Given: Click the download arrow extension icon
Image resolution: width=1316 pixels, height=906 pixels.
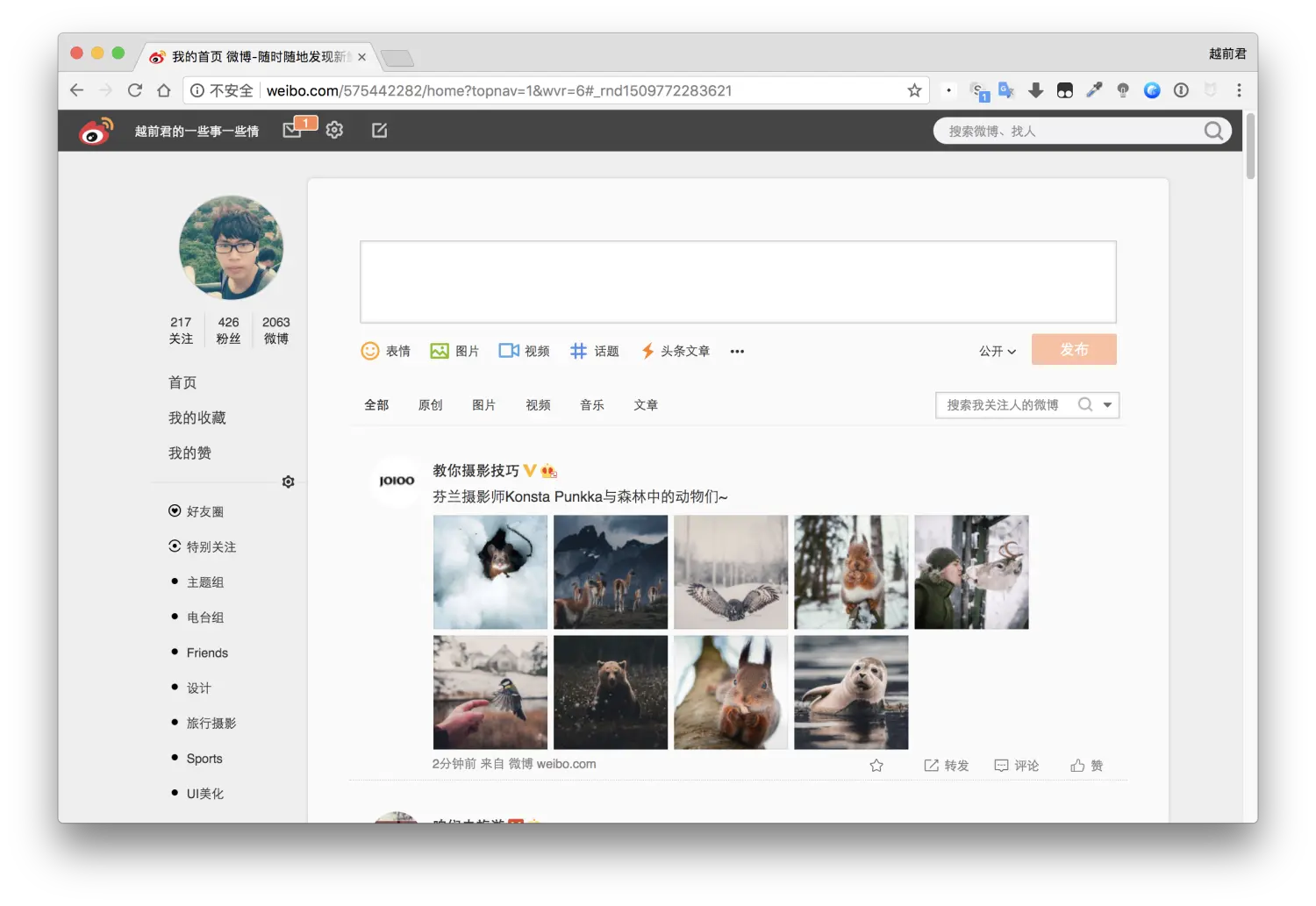Looking at the screenshot, I should 1035,90.
